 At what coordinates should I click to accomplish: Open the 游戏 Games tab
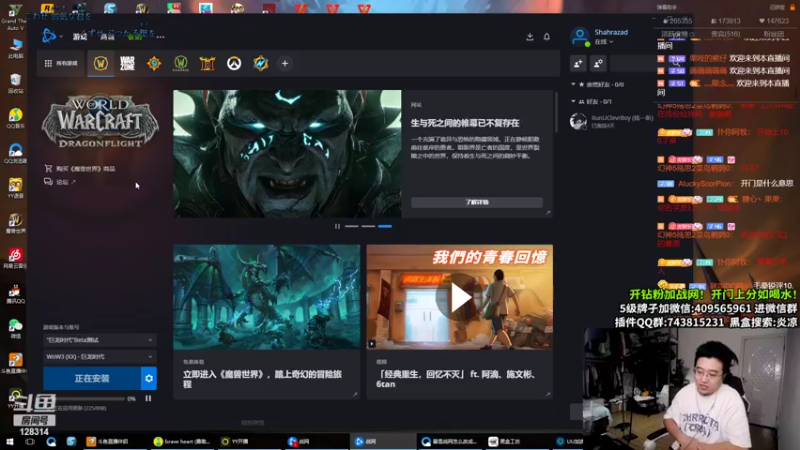click(x=80, y=37)
